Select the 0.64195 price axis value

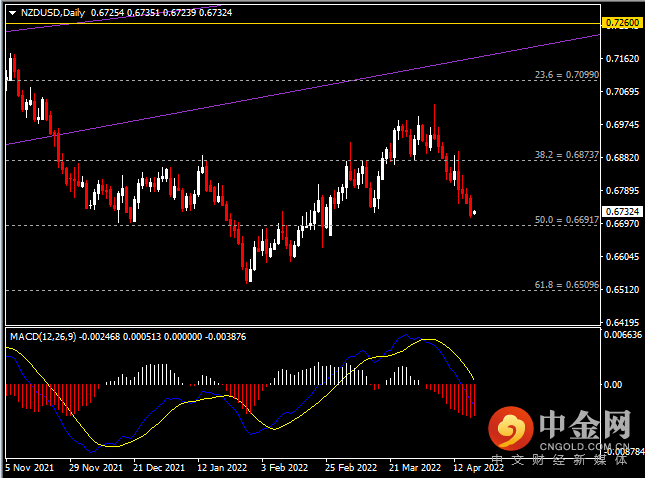tap(622, 323)
